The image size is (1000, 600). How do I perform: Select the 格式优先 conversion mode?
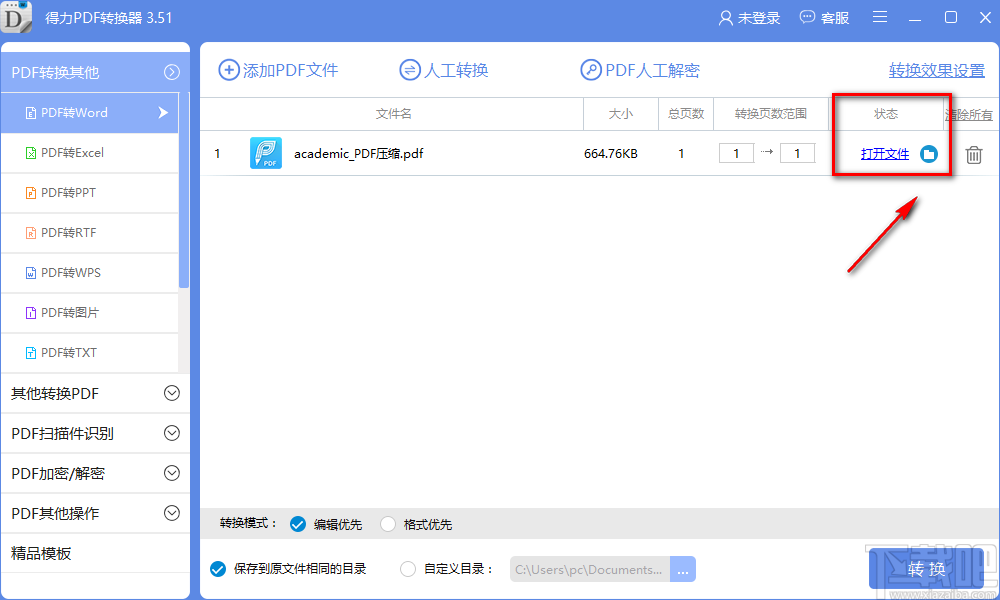coord(388,523)
